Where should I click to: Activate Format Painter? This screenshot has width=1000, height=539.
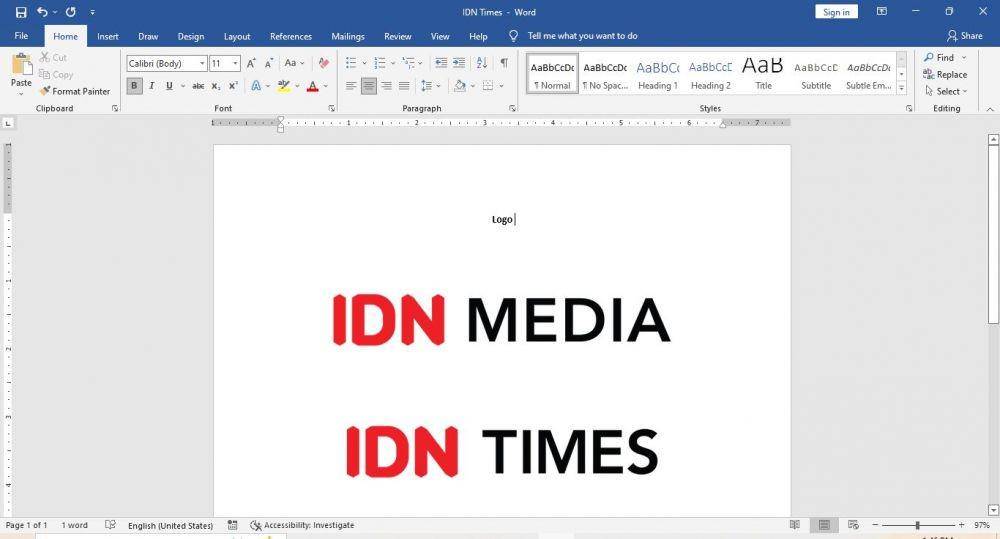75,91
